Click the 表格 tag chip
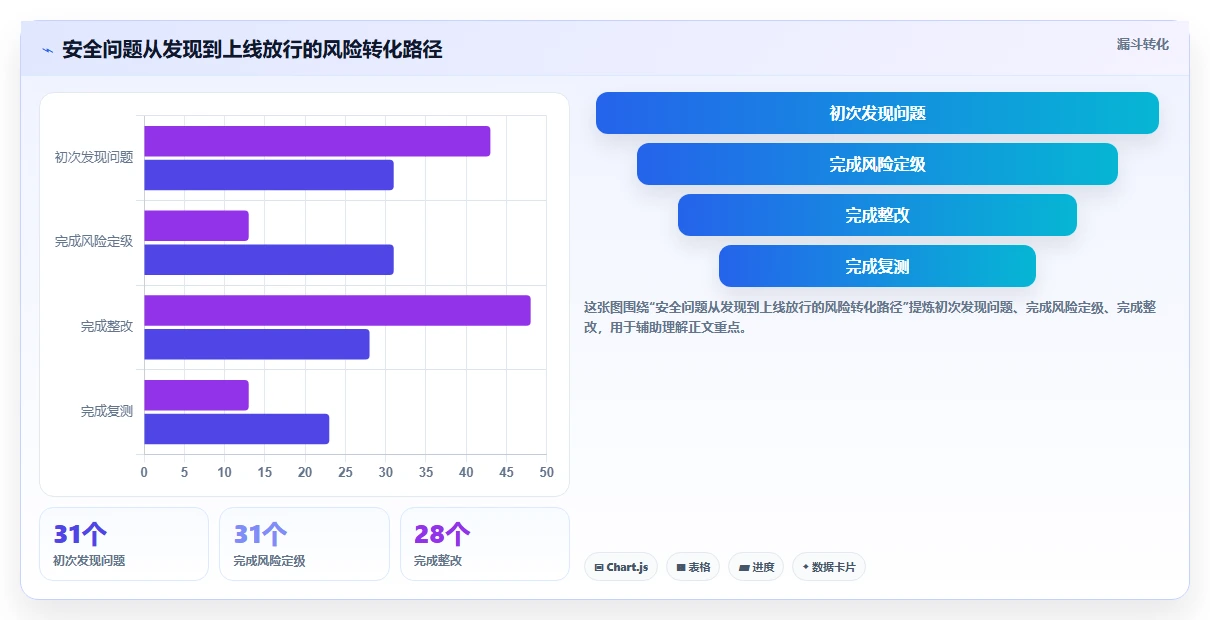Viewport: 1210px width, 620px height. tap(693, 567)
